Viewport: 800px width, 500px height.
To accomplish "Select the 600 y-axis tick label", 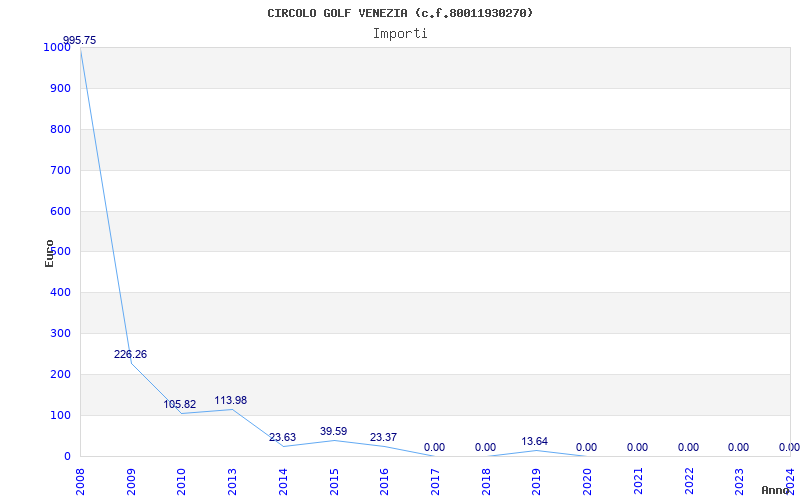I will tap(60, 211).
